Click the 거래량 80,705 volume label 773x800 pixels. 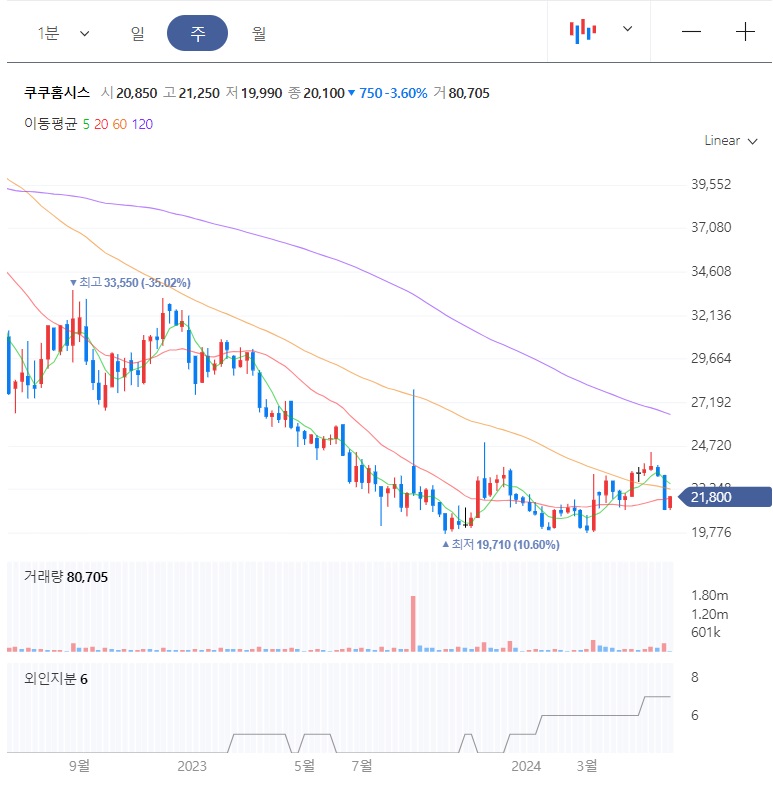point(66,577)
